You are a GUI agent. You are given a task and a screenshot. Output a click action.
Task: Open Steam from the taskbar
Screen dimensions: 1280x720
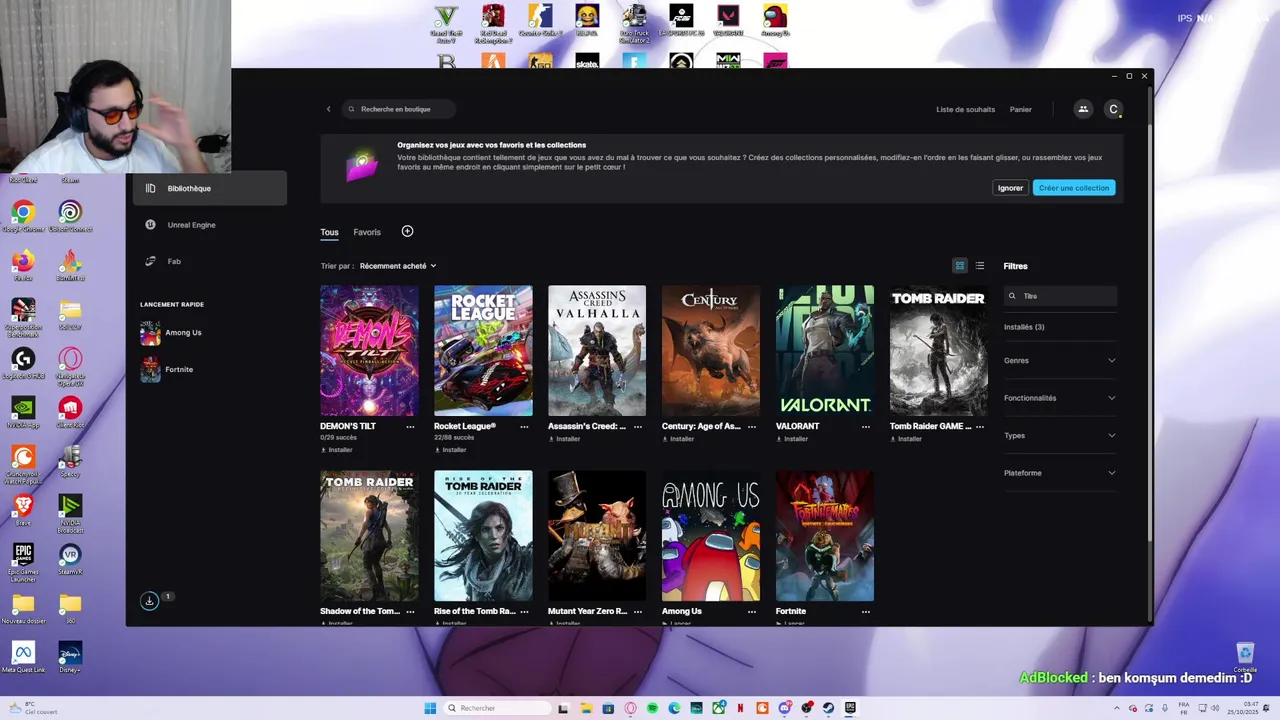(x=828, y=708)
